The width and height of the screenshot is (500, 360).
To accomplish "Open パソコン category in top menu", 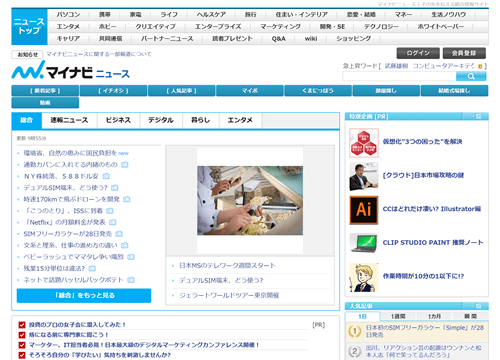I will tap(68, 15).
